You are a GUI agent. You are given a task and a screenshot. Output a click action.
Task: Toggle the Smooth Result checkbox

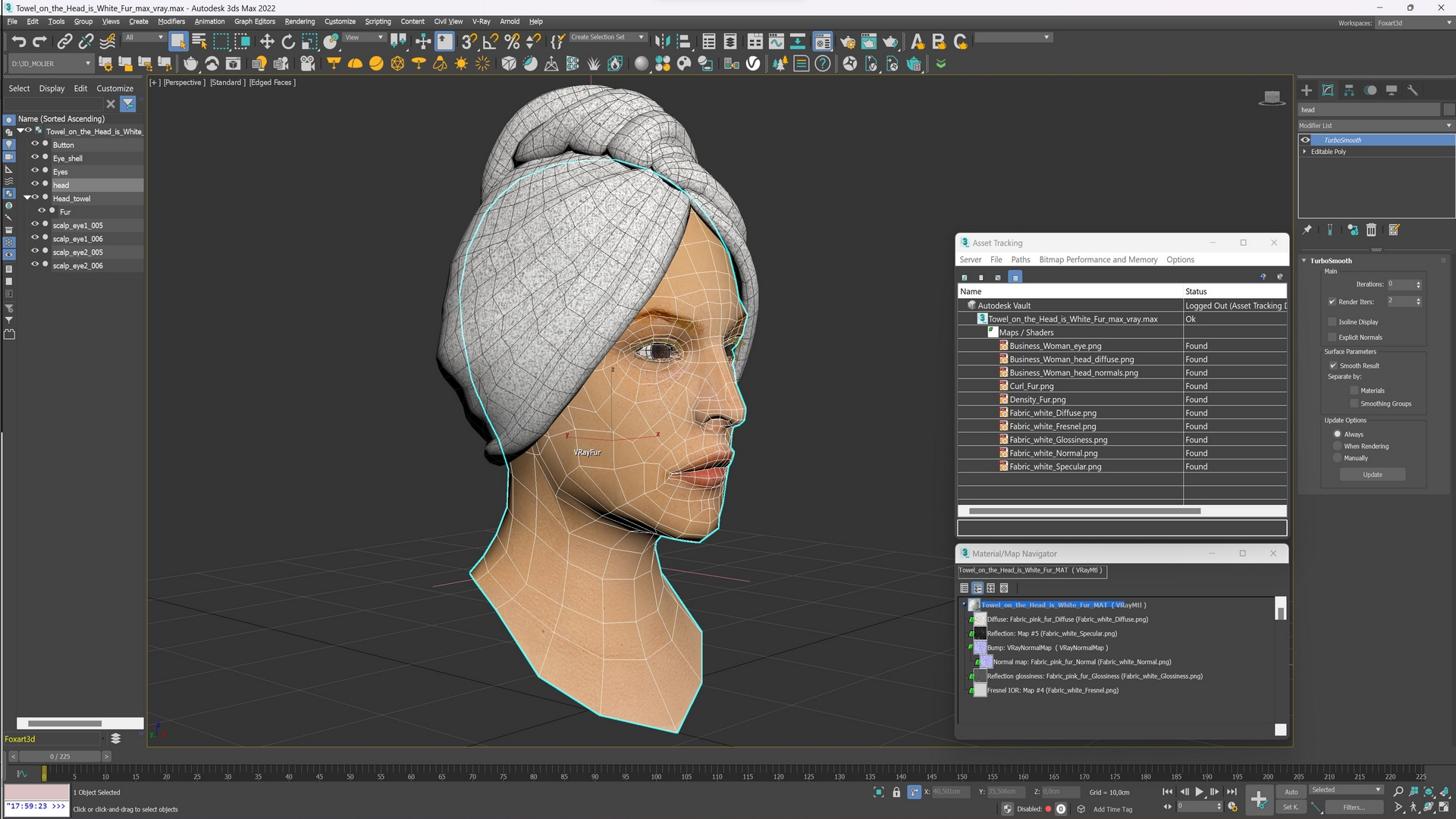coord(1333,366)
